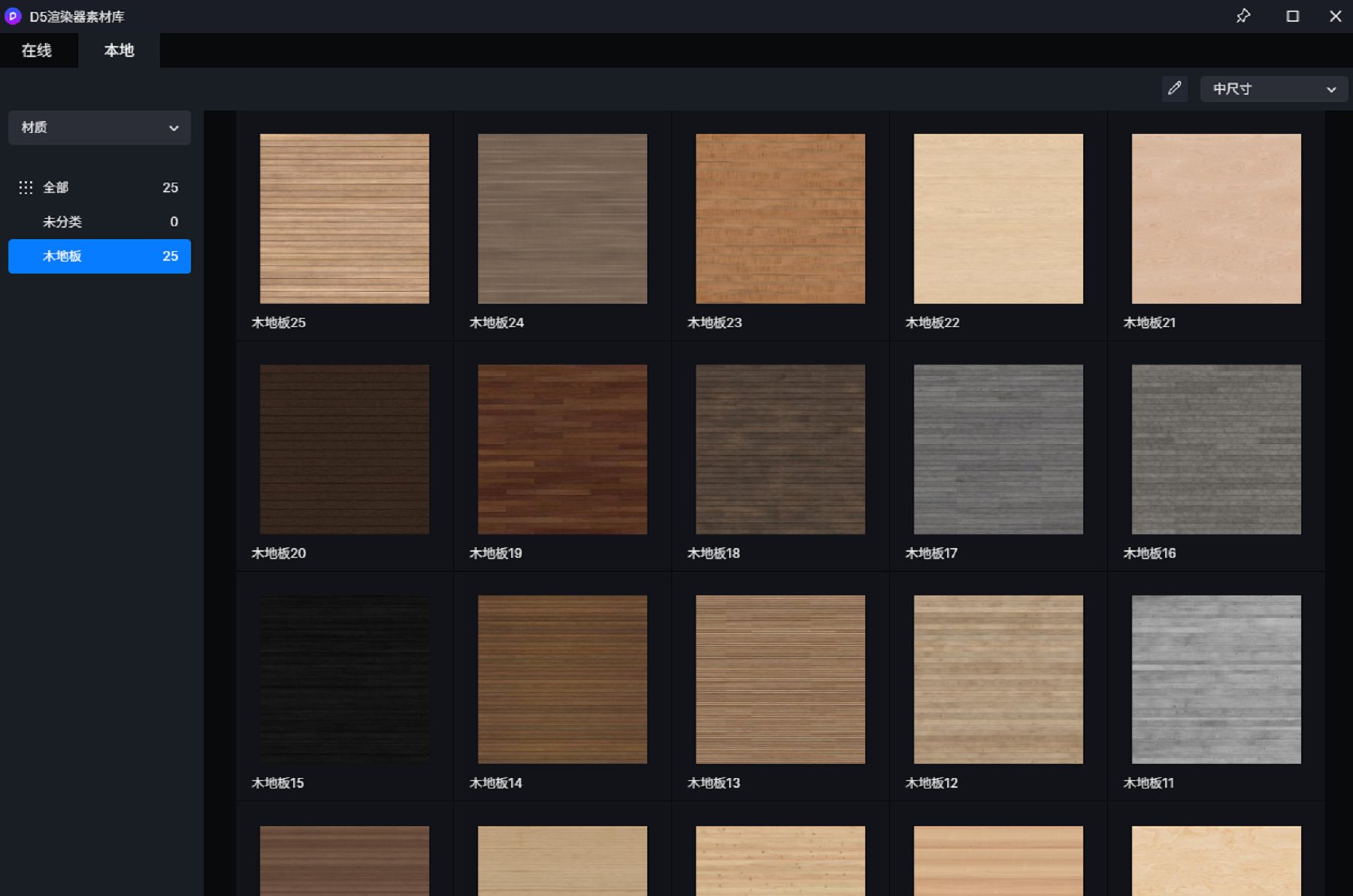Open the 中尺寸 size dropdown
Viewport: 1353px width, 896px height.
tap(1274, 89)
